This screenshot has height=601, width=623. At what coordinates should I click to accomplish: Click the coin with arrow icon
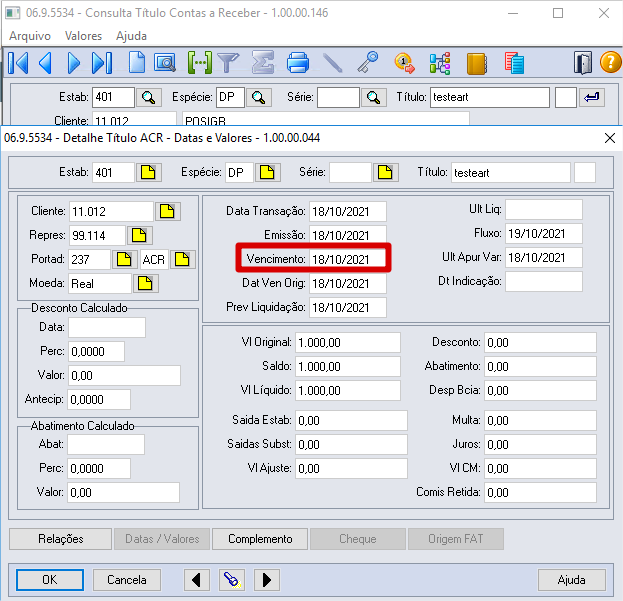click(x=405, y=63)
